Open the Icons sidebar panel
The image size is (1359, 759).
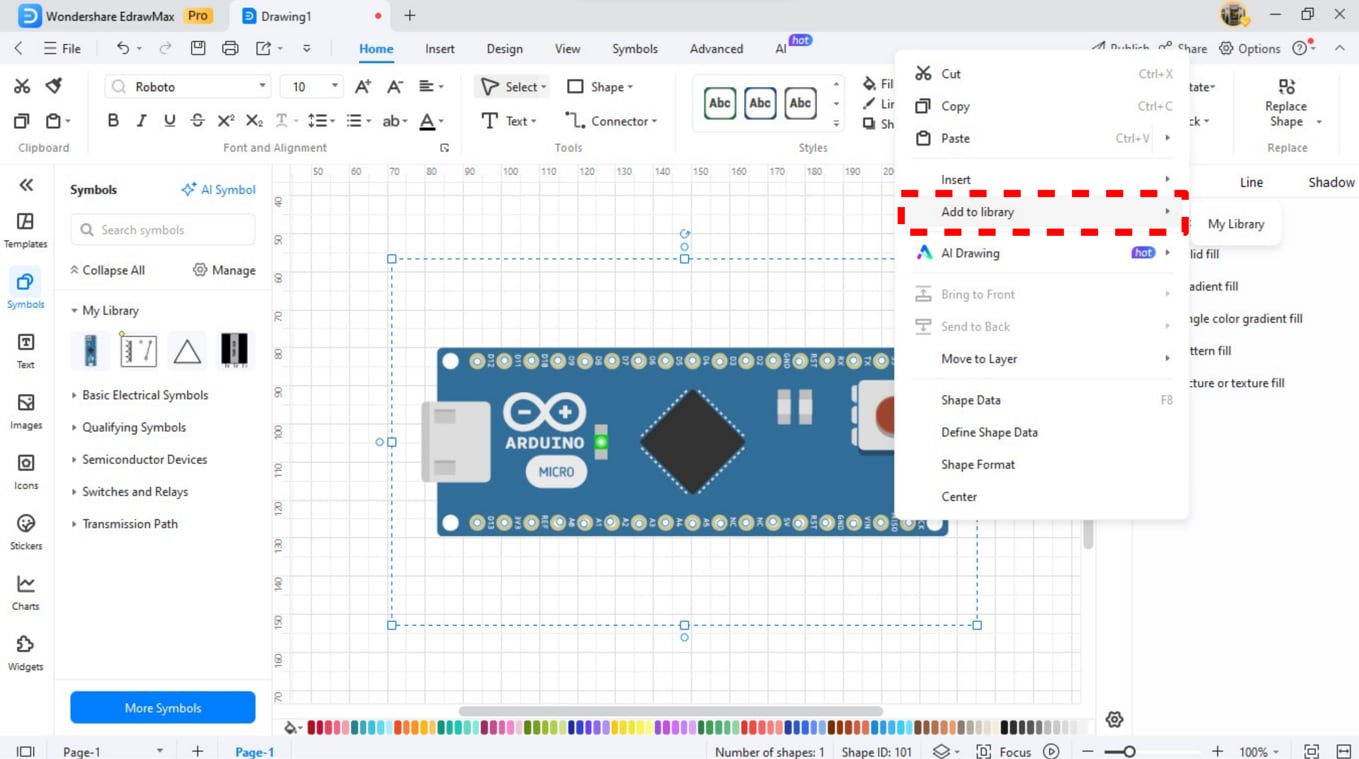tap(26, 472)
